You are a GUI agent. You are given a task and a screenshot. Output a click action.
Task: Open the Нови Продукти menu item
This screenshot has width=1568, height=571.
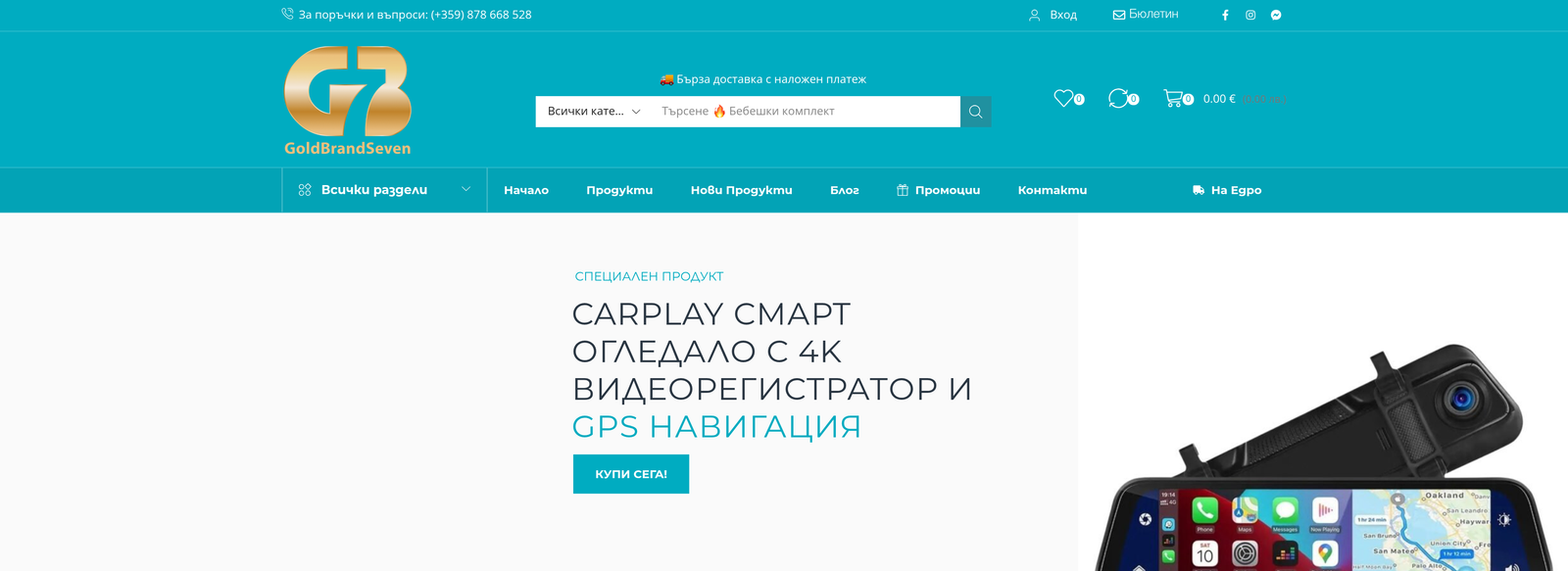click(x=741, y=190)
